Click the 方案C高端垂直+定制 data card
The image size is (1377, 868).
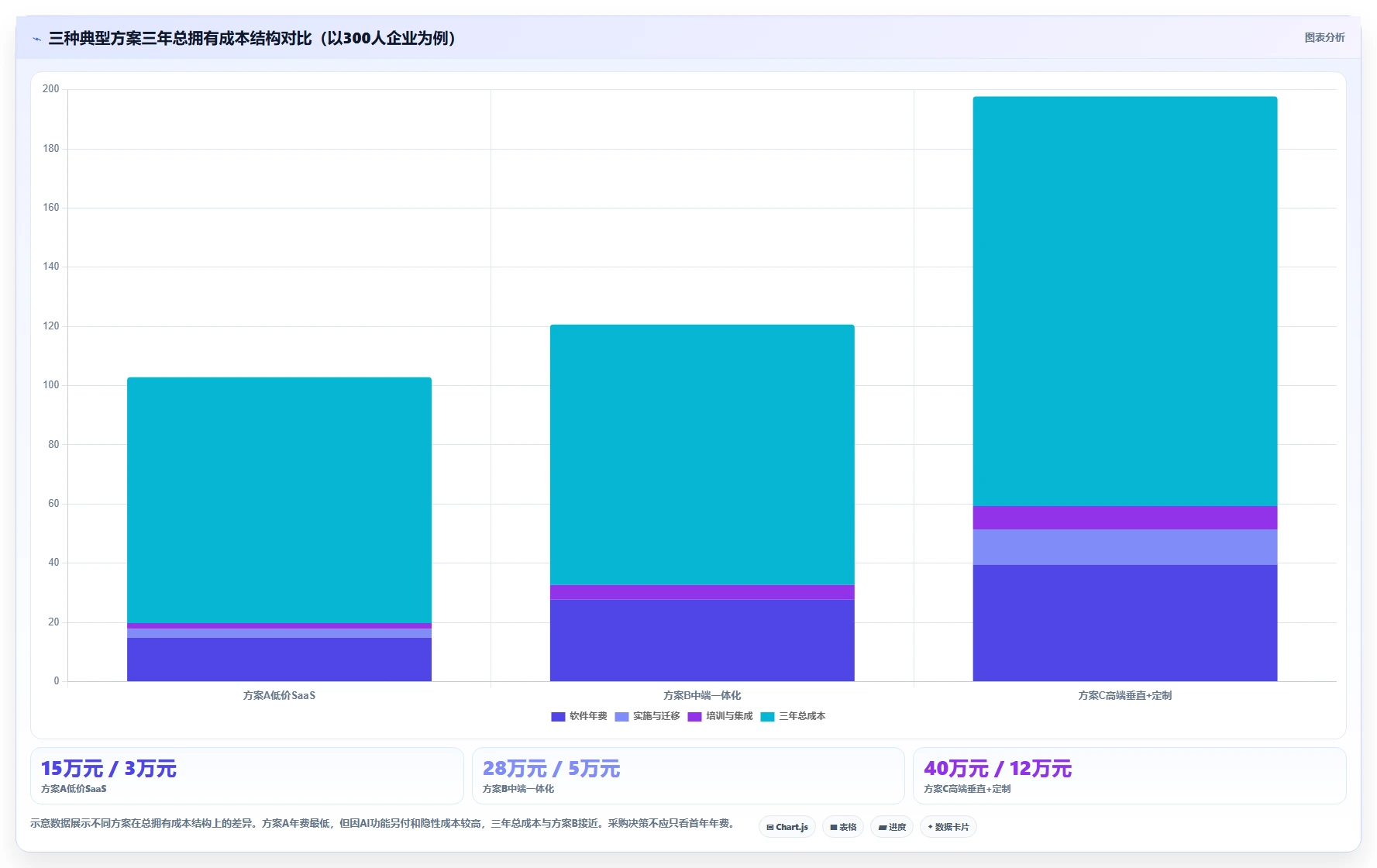(1130, 776)
